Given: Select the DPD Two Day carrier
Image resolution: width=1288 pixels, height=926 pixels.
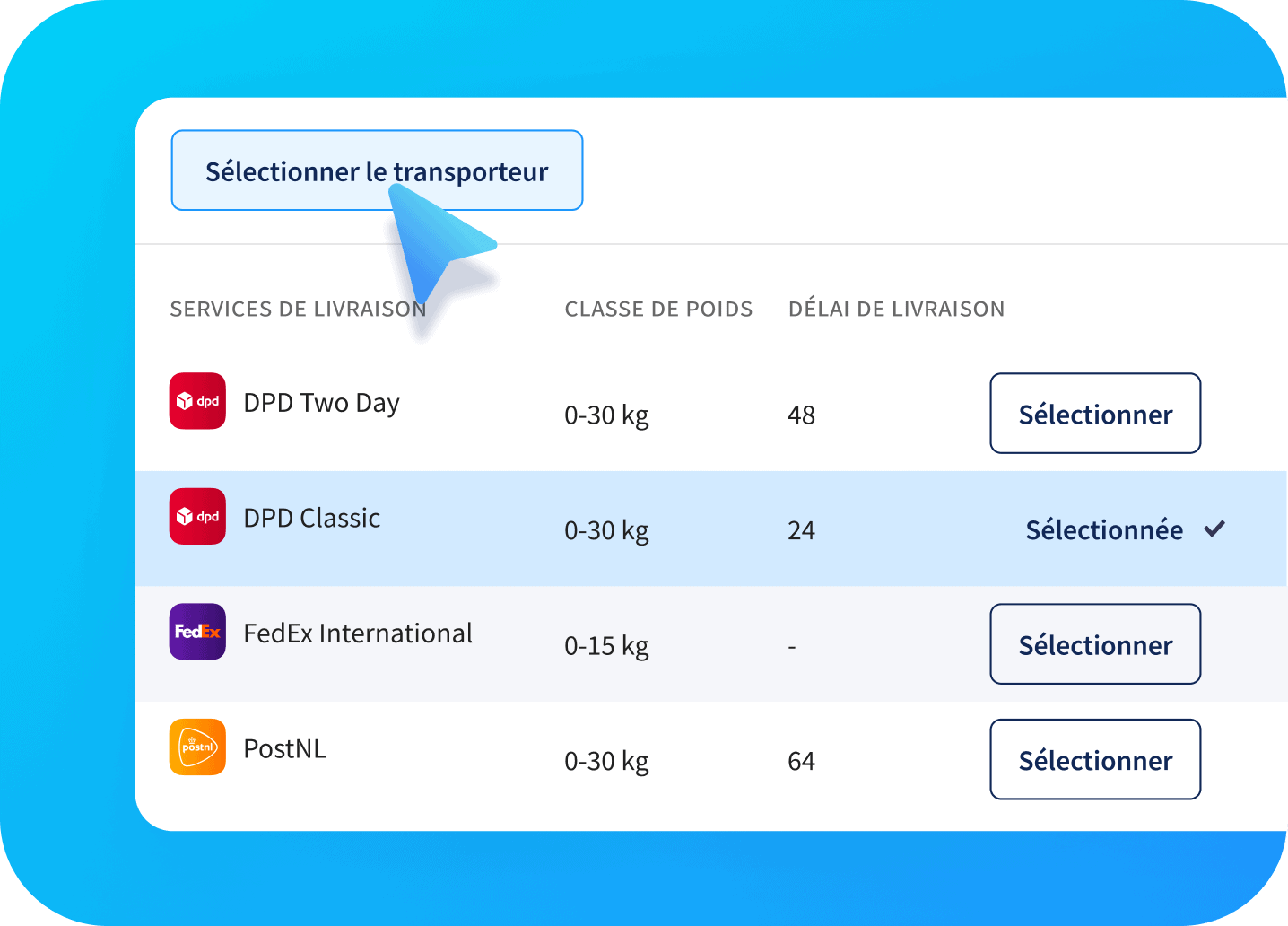Looking at the screenshot, I should tap(1095, 414).
